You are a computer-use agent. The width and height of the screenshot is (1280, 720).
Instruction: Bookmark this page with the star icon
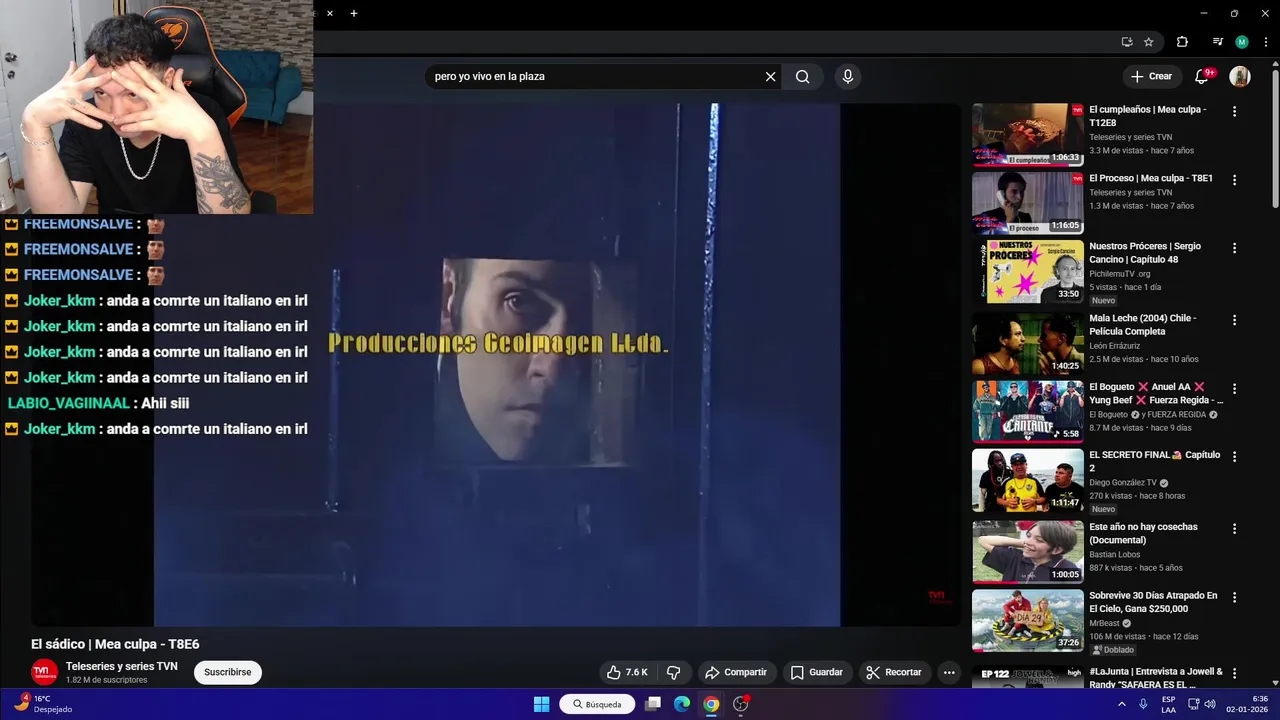[1149, 42]
